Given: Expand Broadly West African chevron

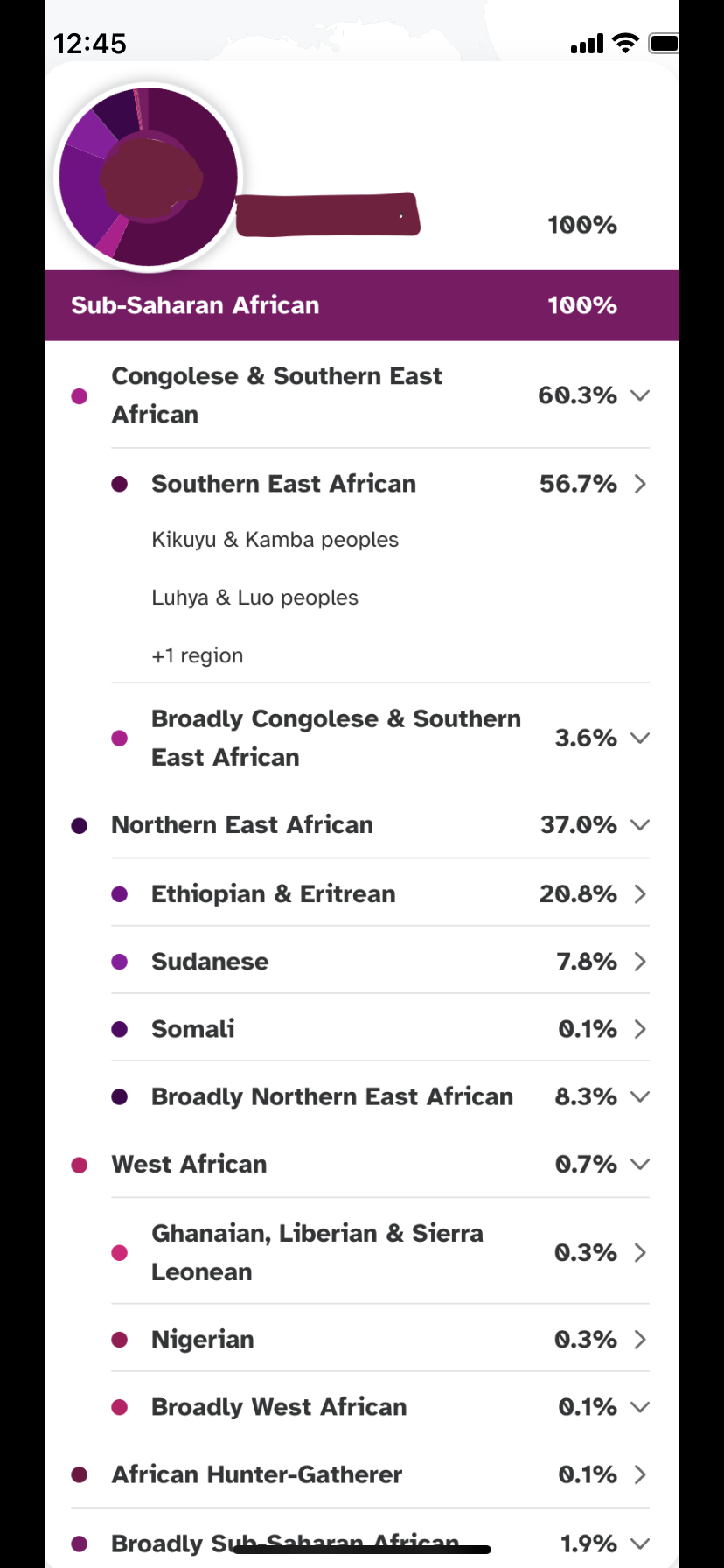Looking at the screenshot, I should pyautogui.click(x=640, y=1407).
